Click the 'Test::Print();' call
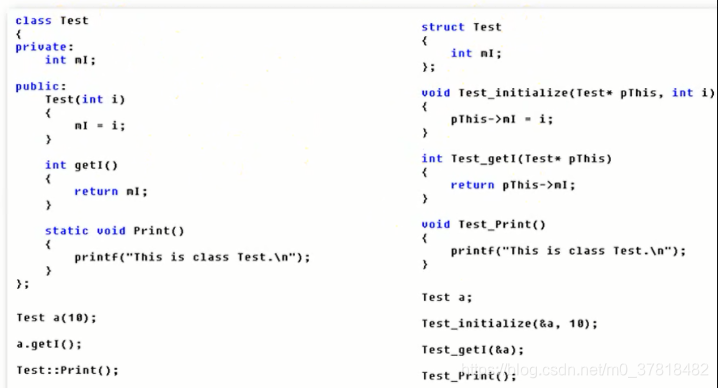718x388 pixels. (67, 370)
